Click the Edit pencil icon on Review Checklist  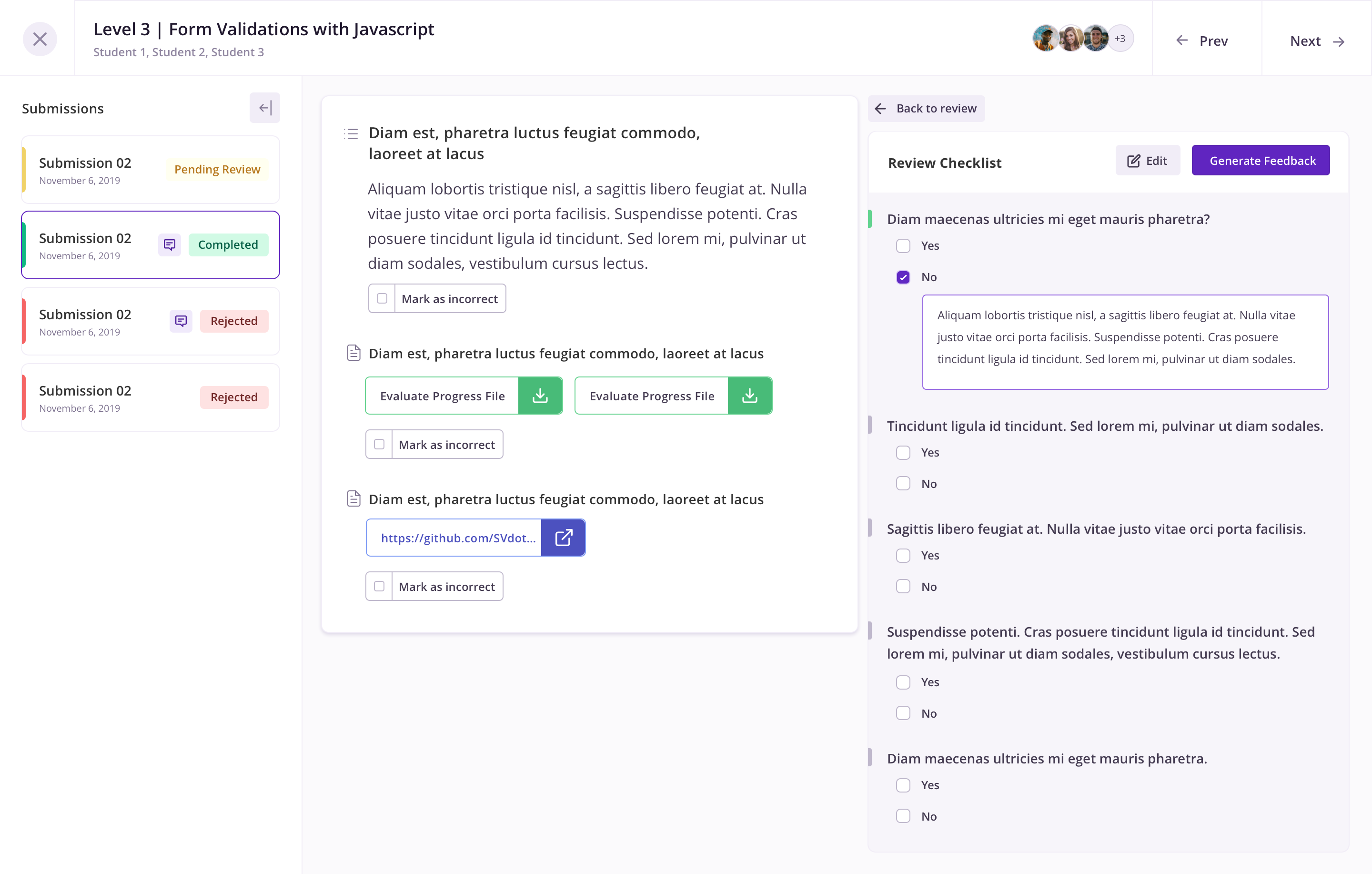pyautogui.click(x=1133, y=160)
